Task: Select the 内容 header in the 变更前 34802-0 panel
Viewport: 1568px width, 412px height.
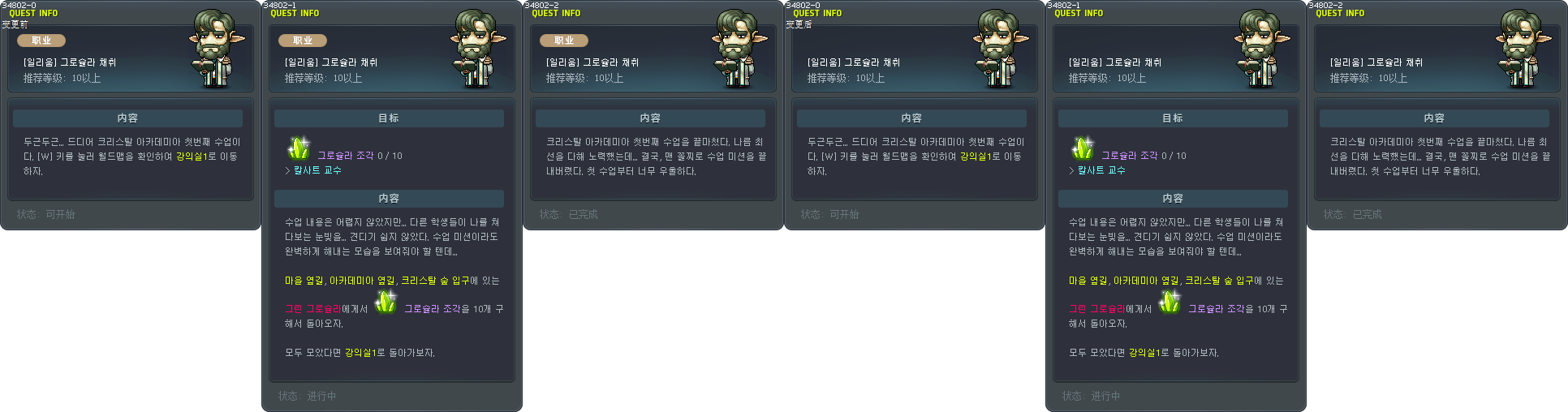Action: (127, 118)
